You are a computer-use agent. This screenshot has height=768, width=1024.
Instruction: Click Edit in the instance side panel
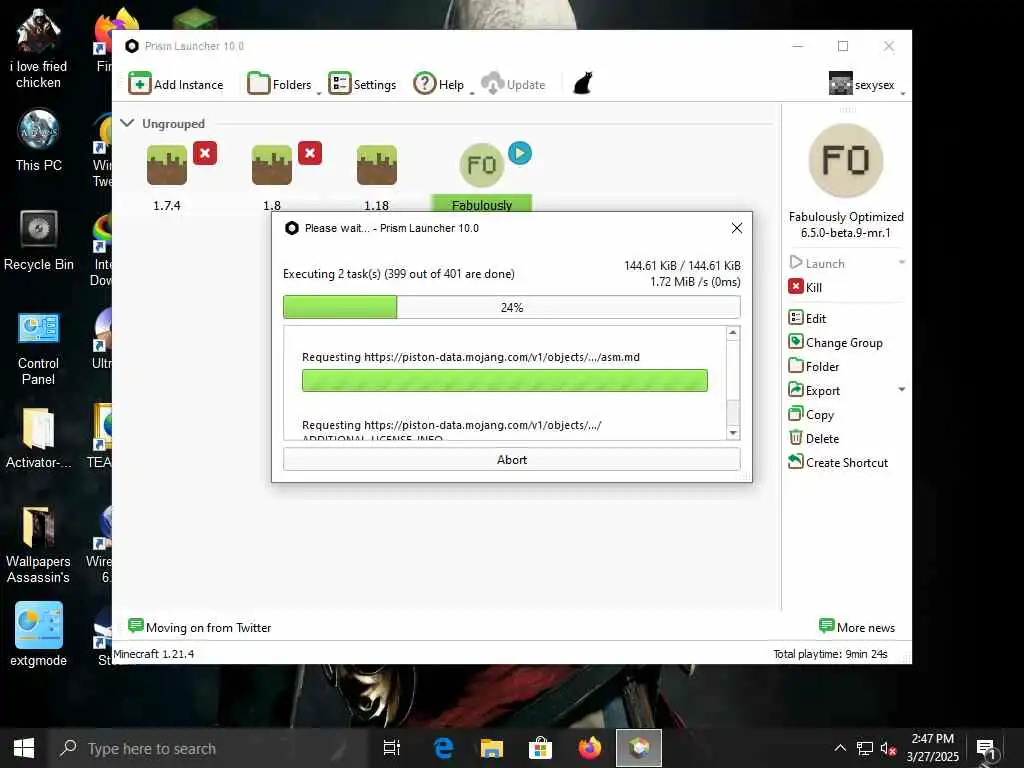click(807, 318)
